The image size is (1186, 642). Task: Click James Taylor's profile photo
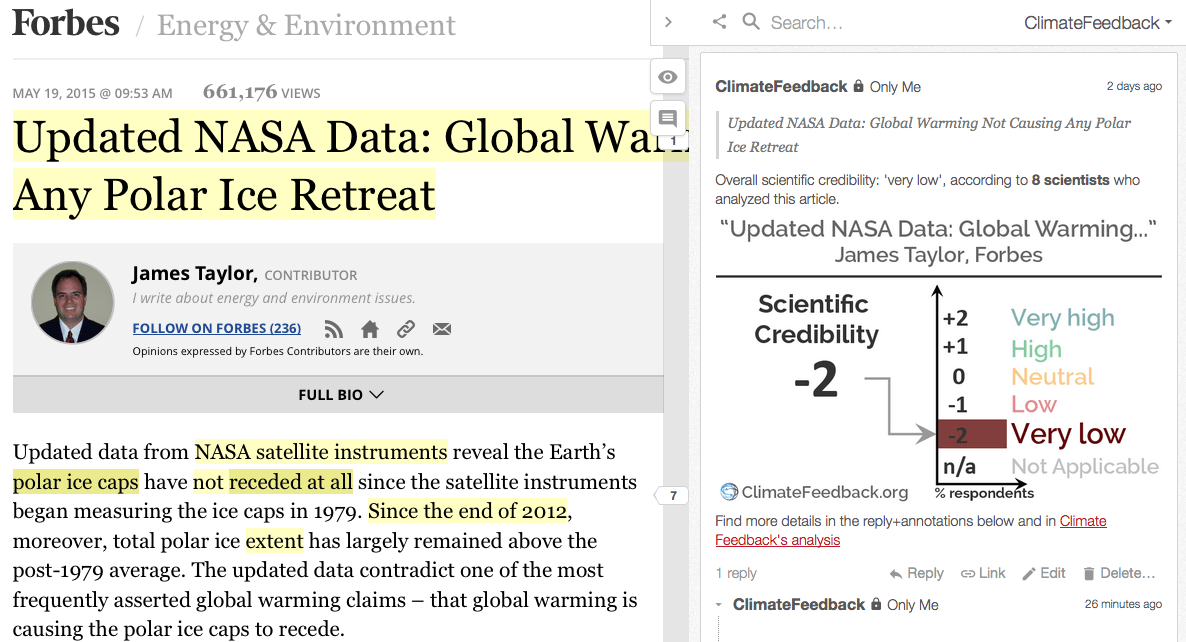point(73,302)
